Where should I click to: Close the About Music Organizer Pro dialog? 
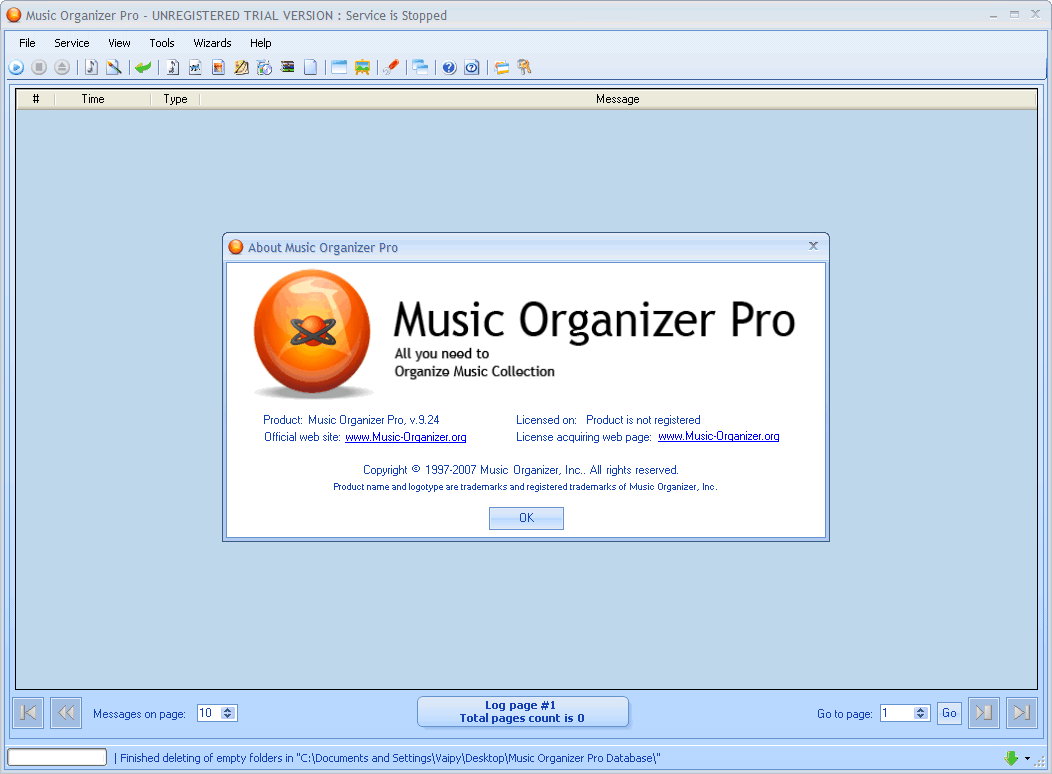pos(813,246)
